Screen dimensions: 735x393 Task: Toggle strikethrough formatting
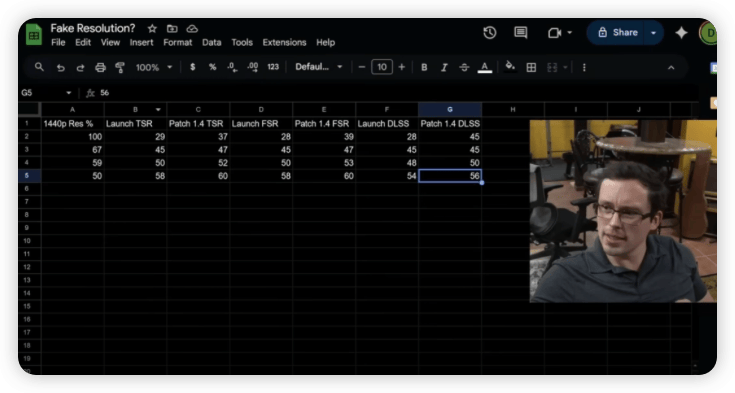[x=464, y=68]
